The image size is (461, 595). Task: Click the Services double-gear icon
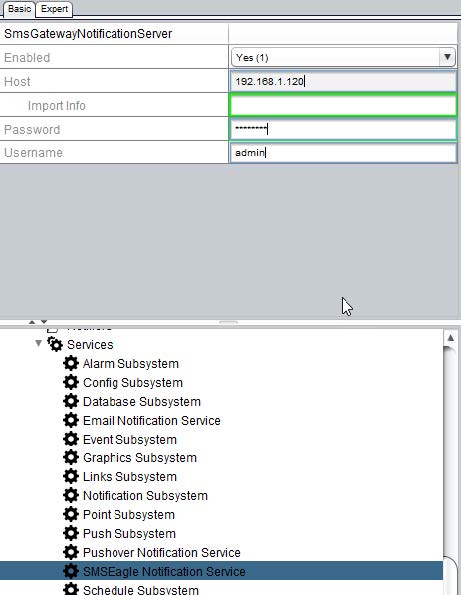tap(55, 344)
